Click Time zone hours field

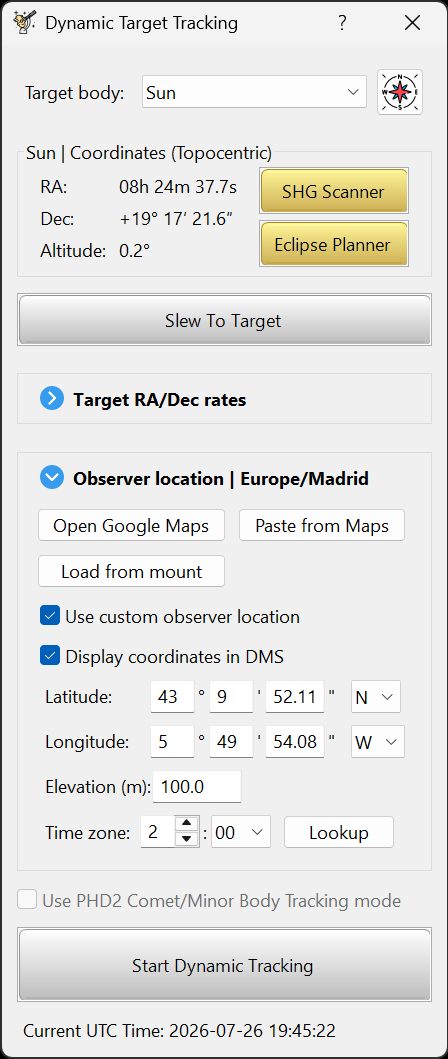(157, 832)
